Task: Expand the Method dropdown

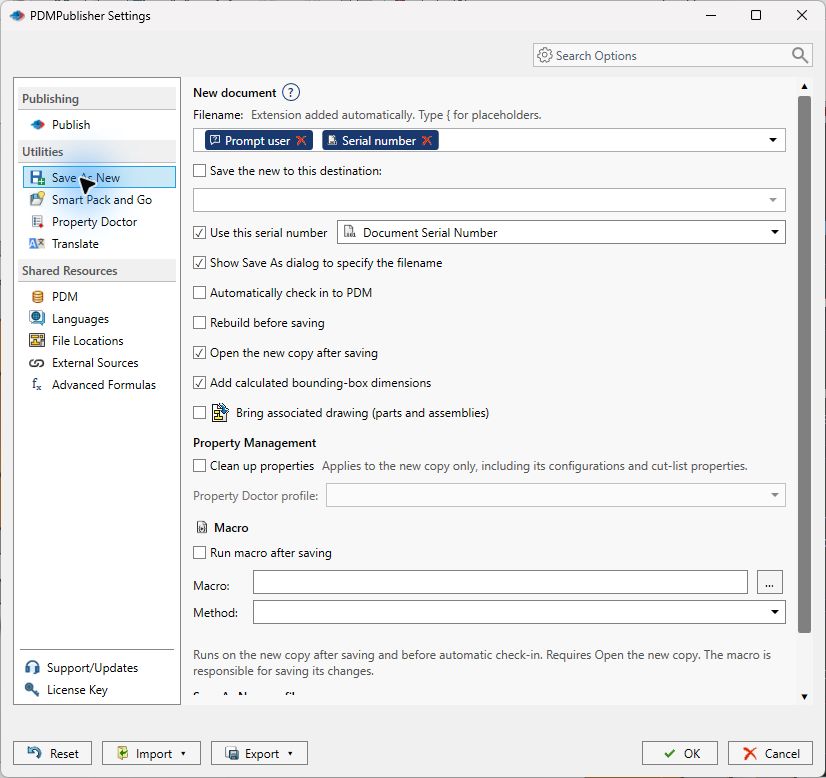Action: coord(774,612)
